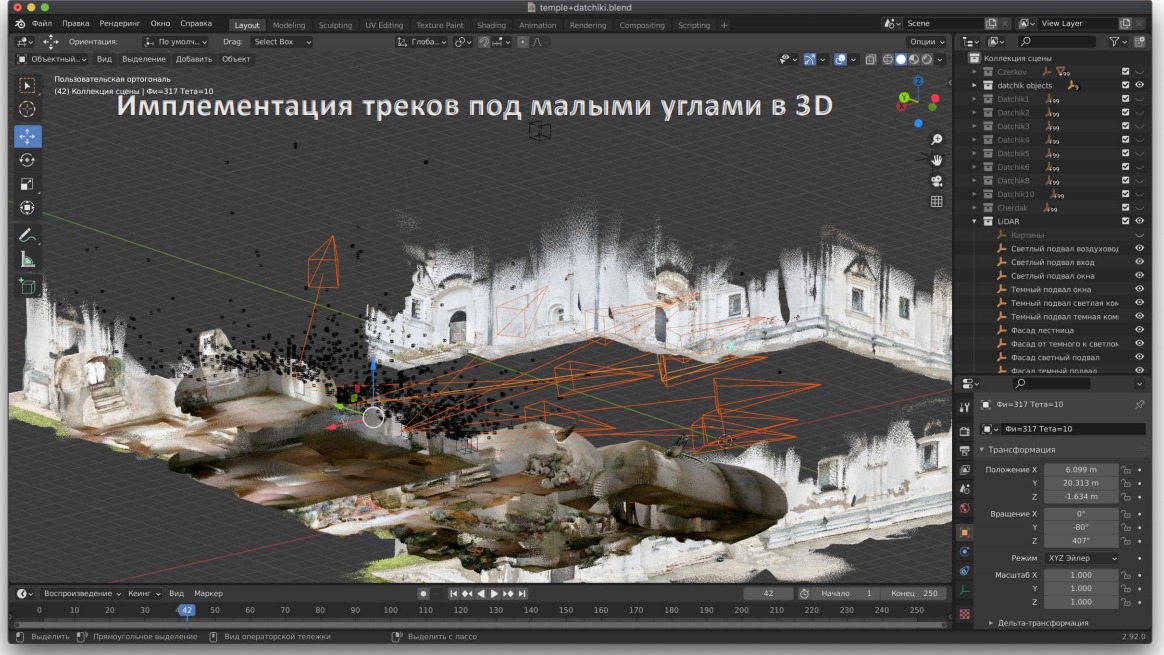The image size is (1164, 655).
Task: Select the Annotate pencil tool
Action: 27,236
